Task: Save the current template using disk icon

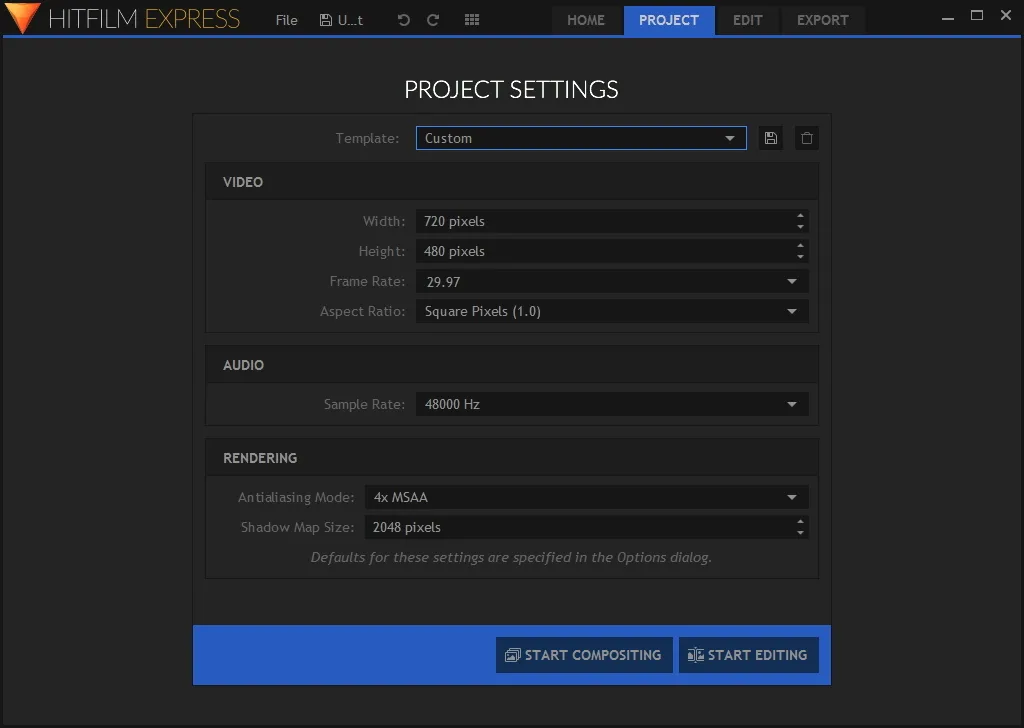Action: 771,138
